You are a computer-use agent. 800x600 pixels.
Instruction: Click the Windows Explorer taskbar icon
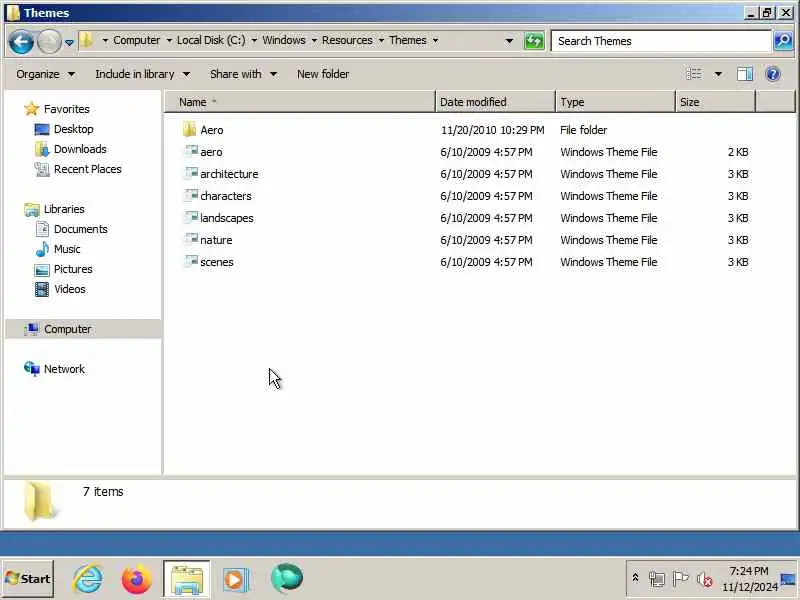tap(187, 579)
